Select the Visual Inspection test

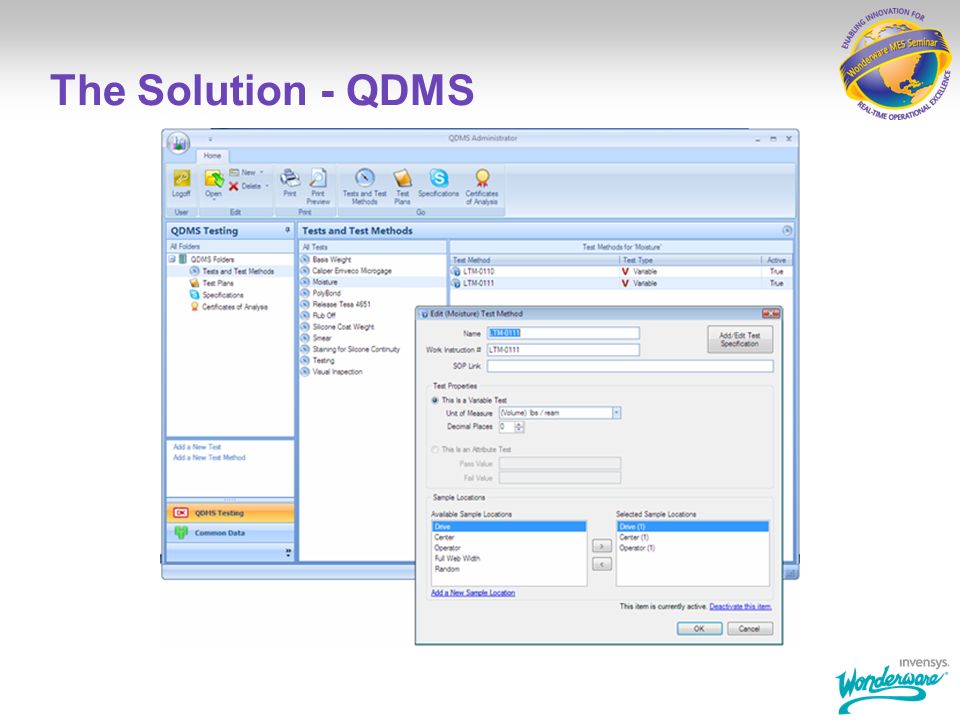coord(337,372)
